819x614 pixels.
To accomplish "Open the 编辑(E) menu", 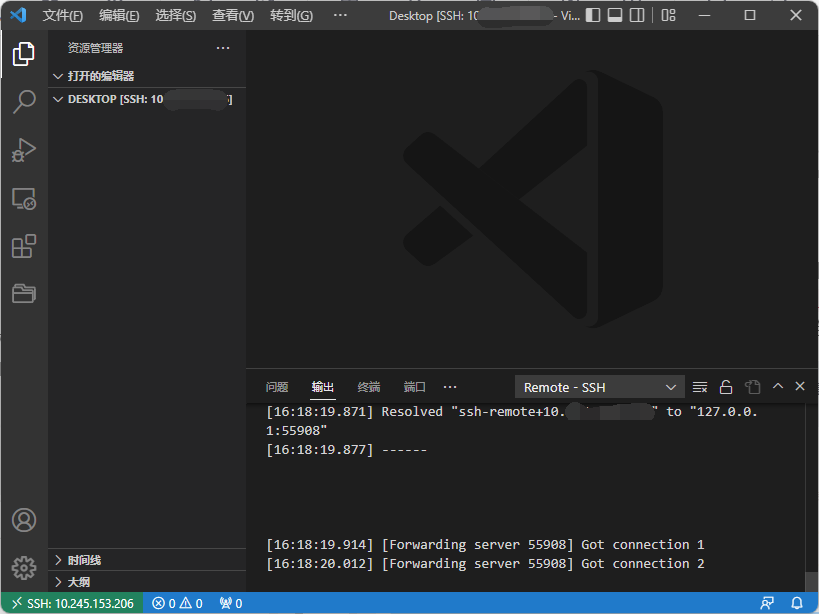I will tap(119, 16).
